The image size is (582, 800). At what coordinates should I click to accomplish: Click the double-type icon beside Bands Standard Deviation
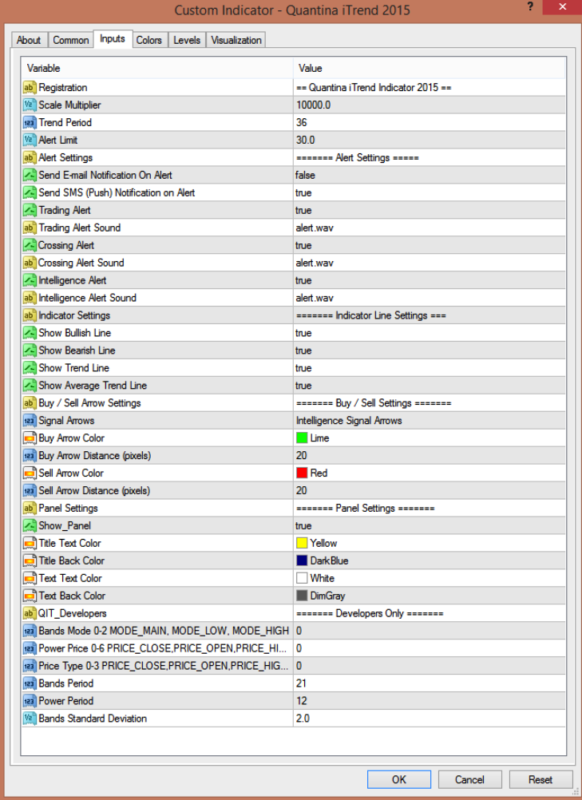coord(30,719)
